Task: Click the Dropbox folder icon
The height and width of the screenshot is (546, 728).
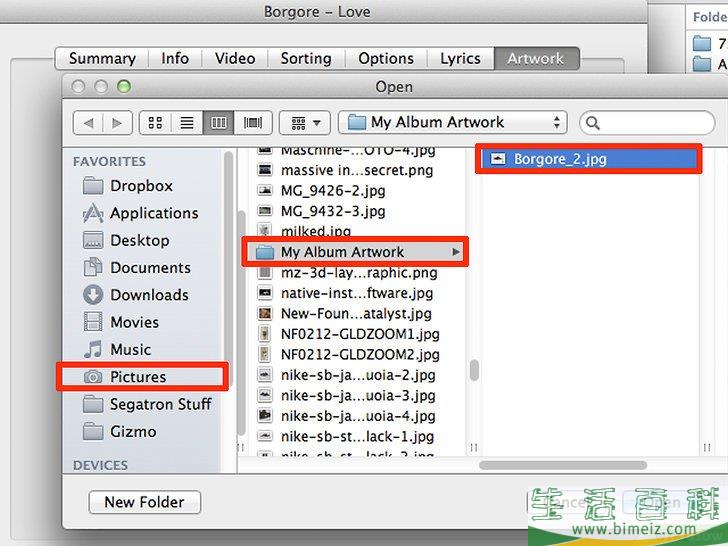Action: tap(93, 186)
